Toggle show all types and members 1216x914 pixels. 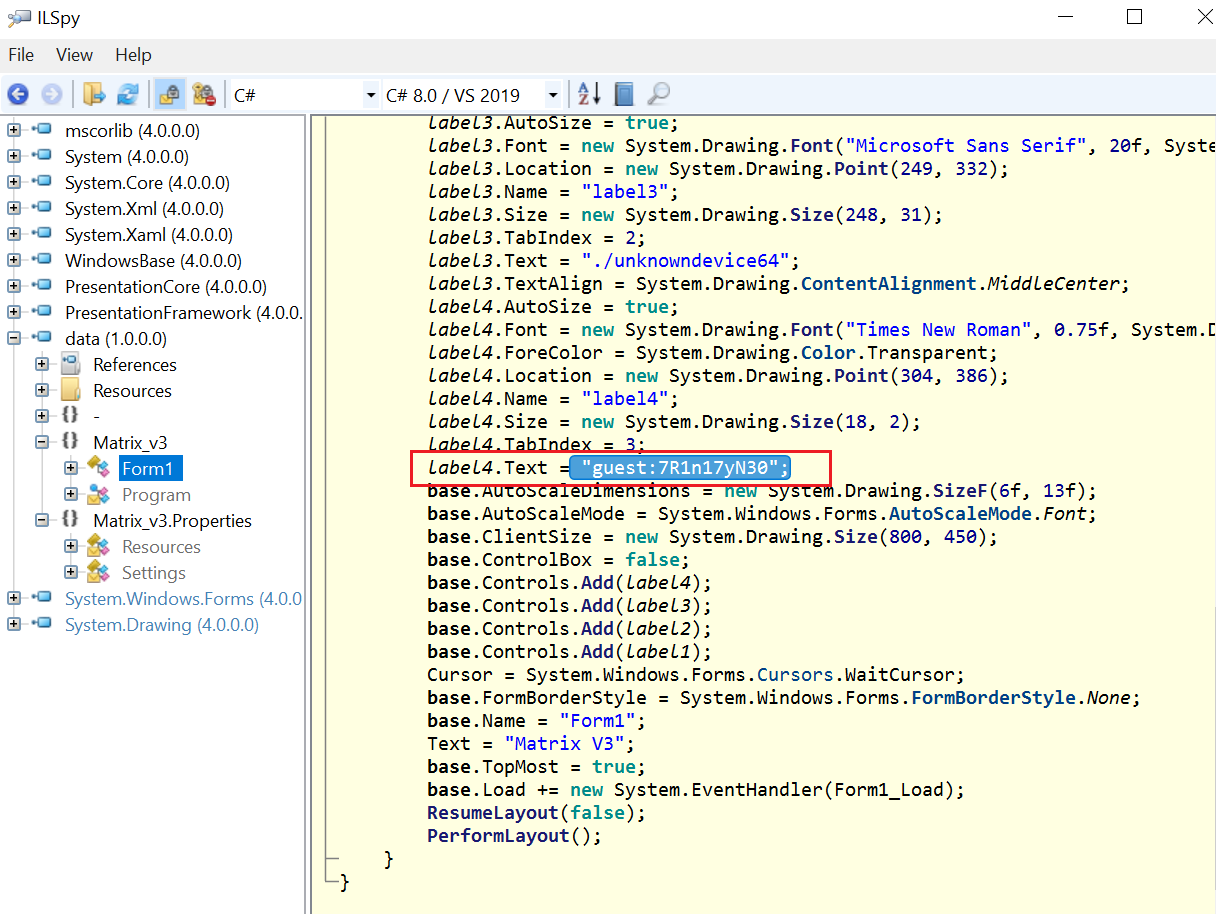[204, 95]
